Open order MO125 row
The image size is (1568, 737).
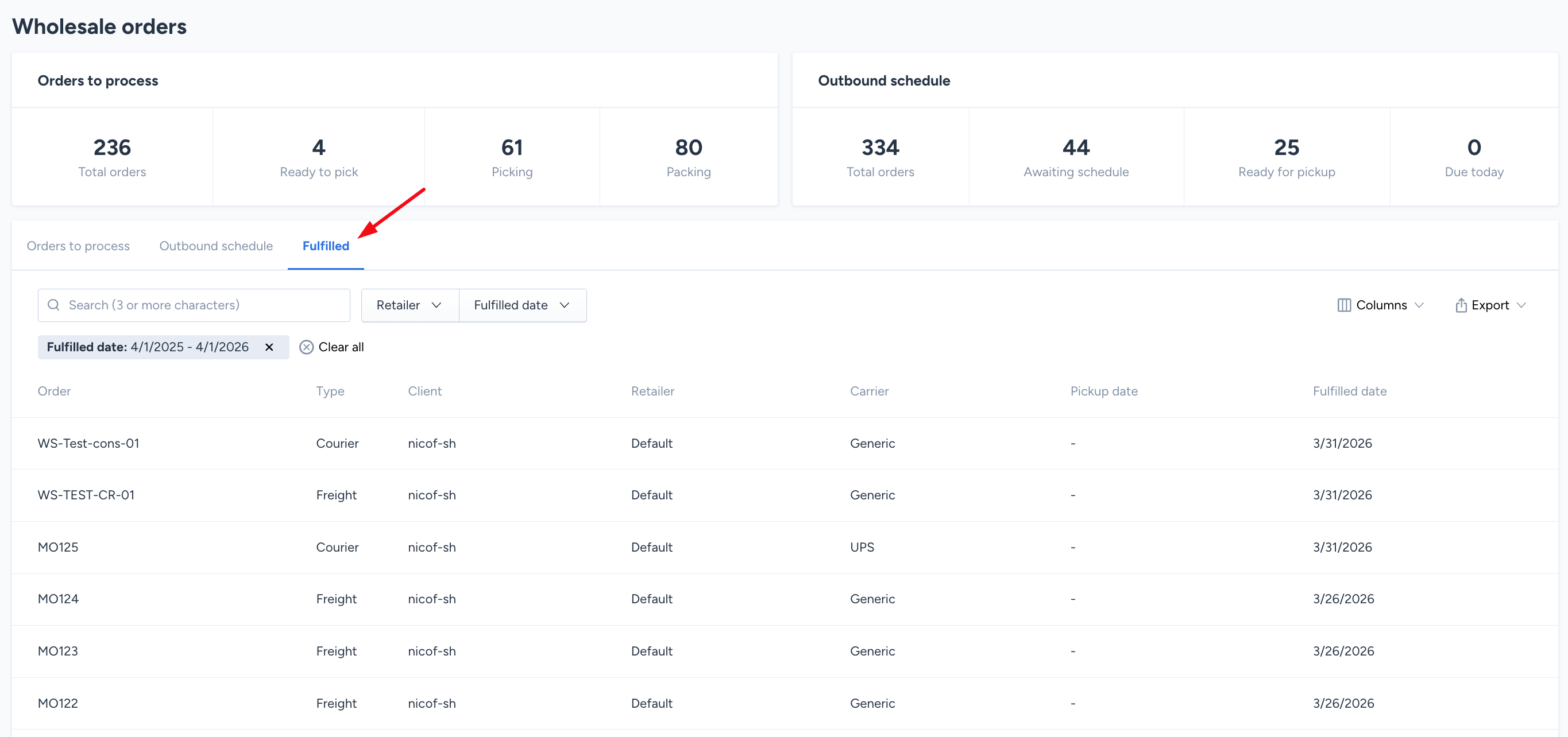[58, 546]
